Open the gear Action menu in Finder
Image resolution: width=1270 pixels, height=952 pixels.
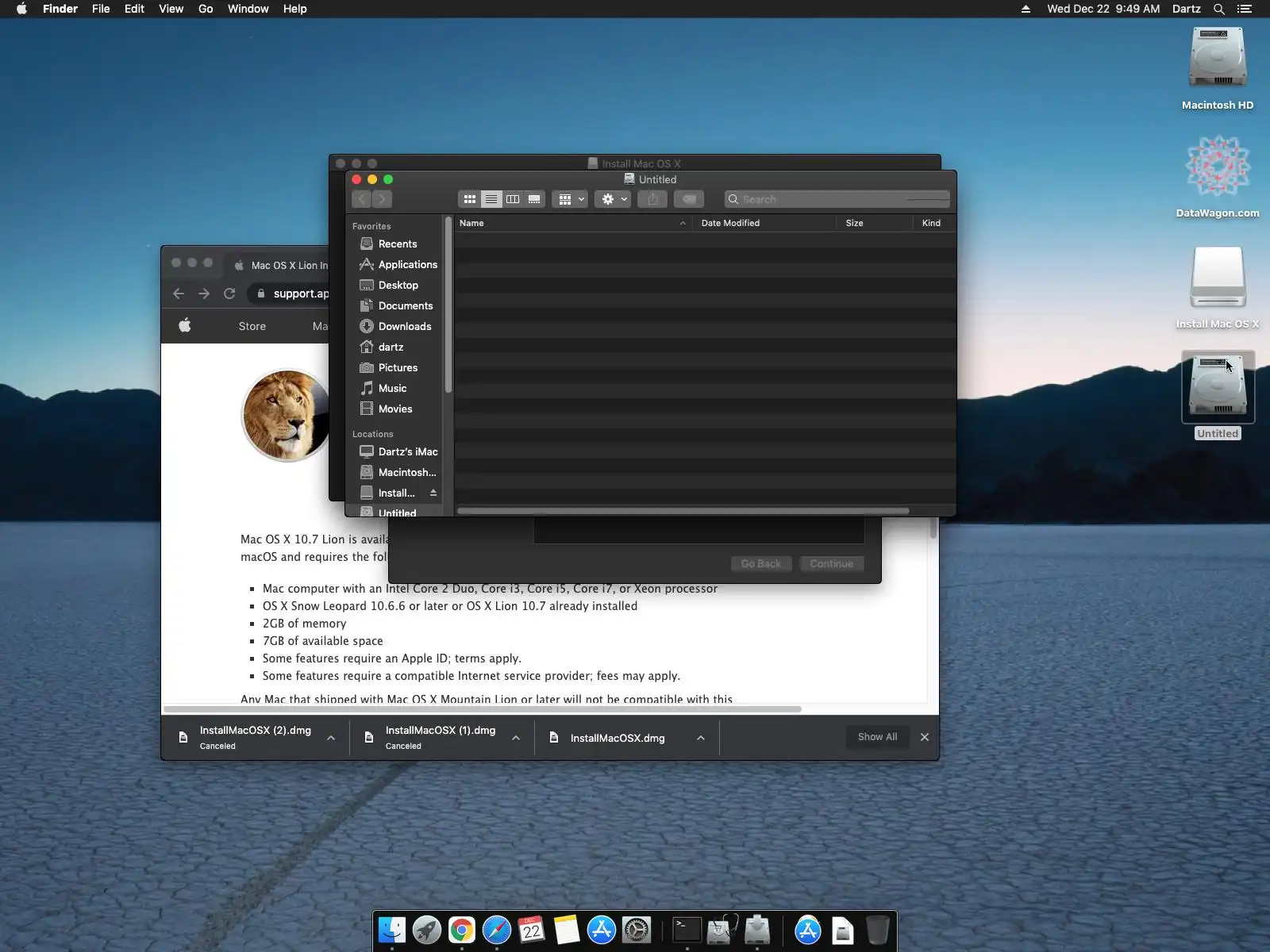point(613,199)
